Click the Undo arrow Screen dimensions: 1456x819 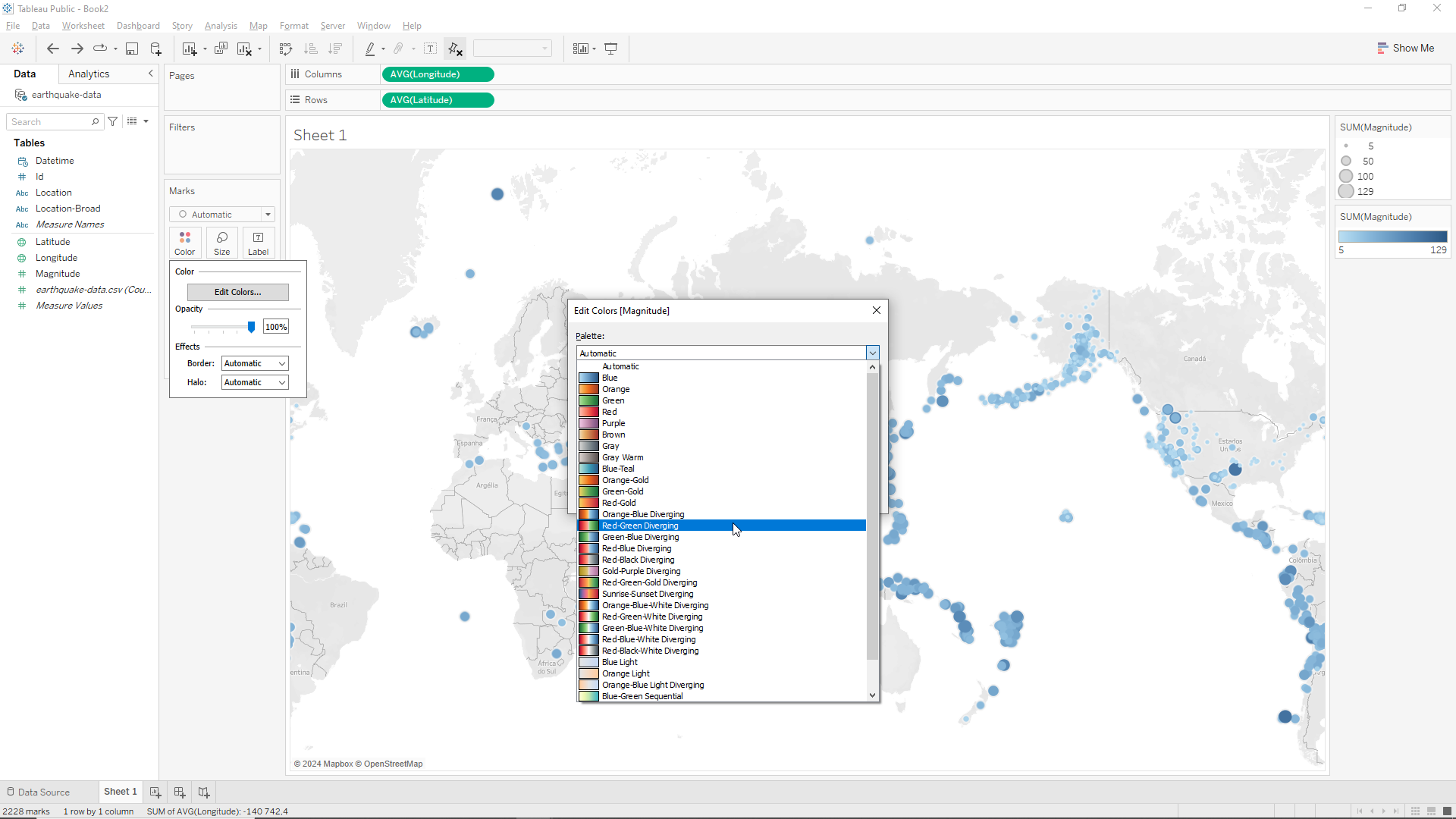tap(53, 49)
